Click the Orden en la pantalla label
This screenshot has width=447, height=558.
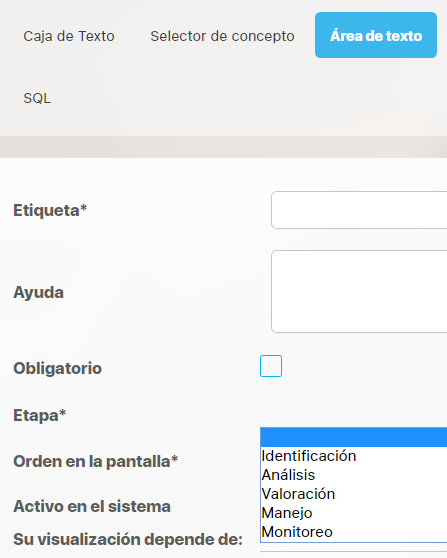[x=95, y=462]
